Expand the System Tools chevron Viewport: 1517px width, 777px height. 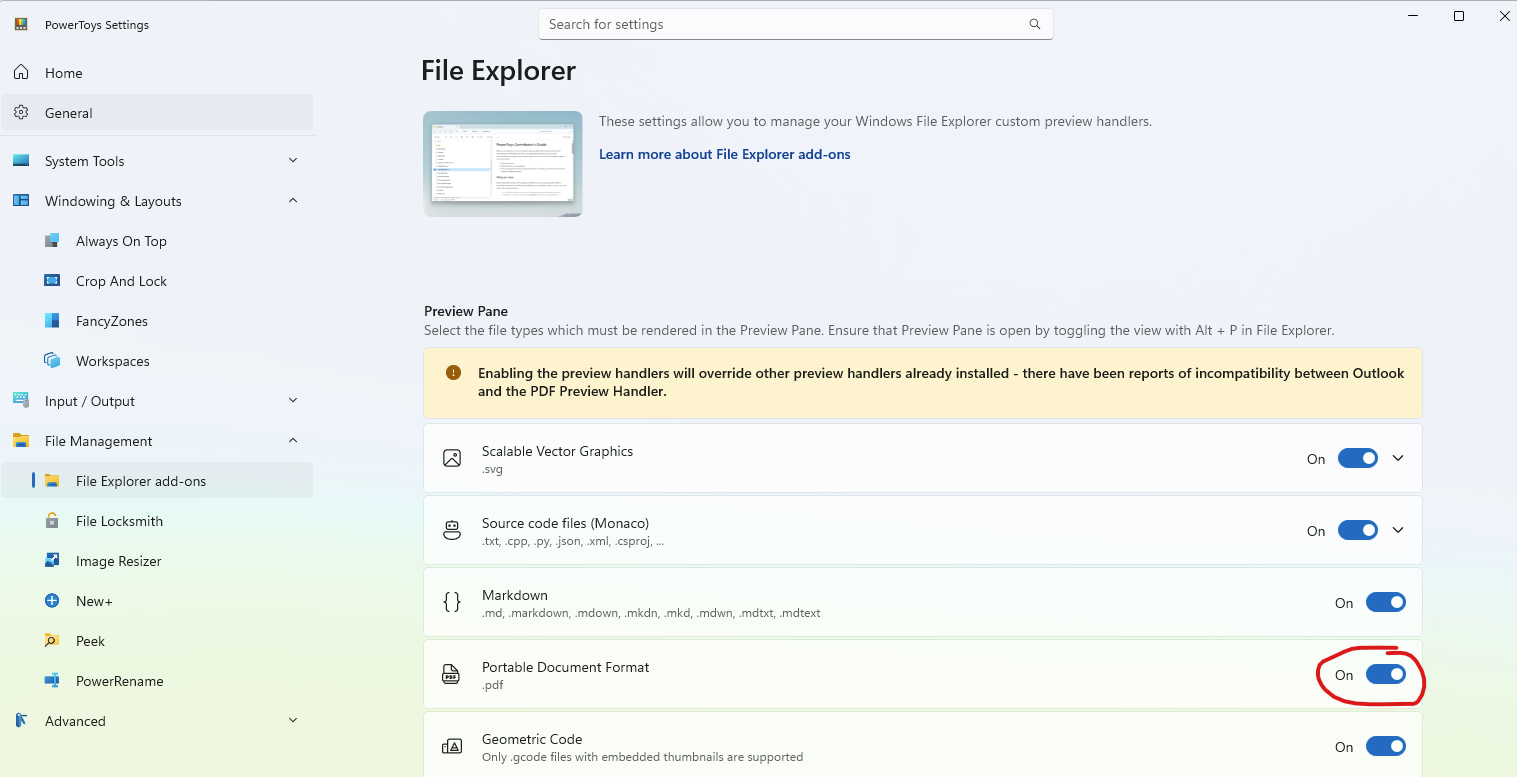pos(293,161)
